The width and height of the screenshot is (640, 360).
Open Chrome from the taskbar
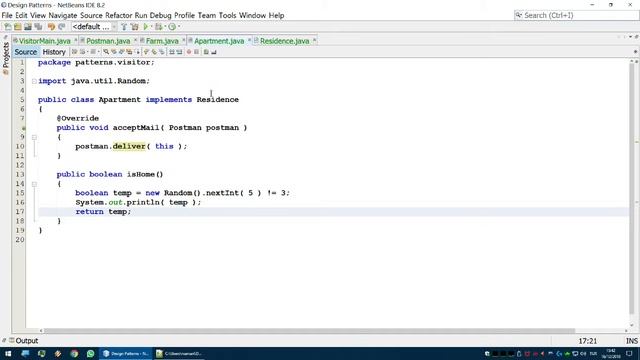coord(74,353)
